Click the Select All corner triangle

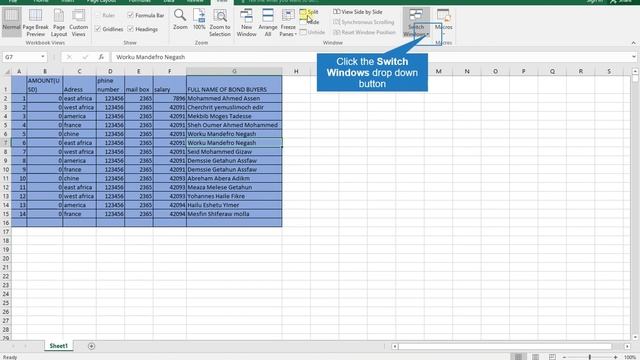tap(7, 71)
